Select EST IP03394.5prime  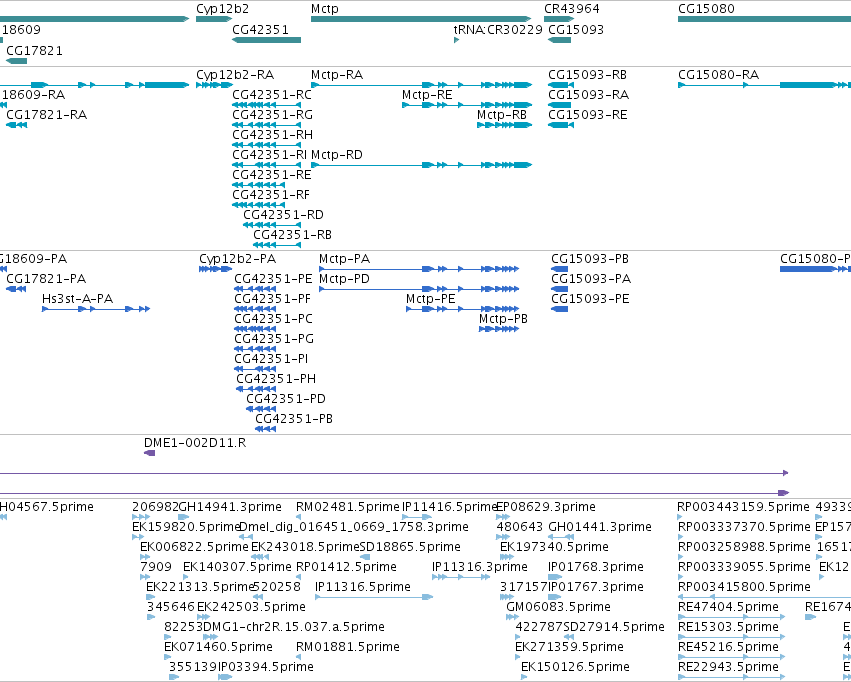point(266,667)
